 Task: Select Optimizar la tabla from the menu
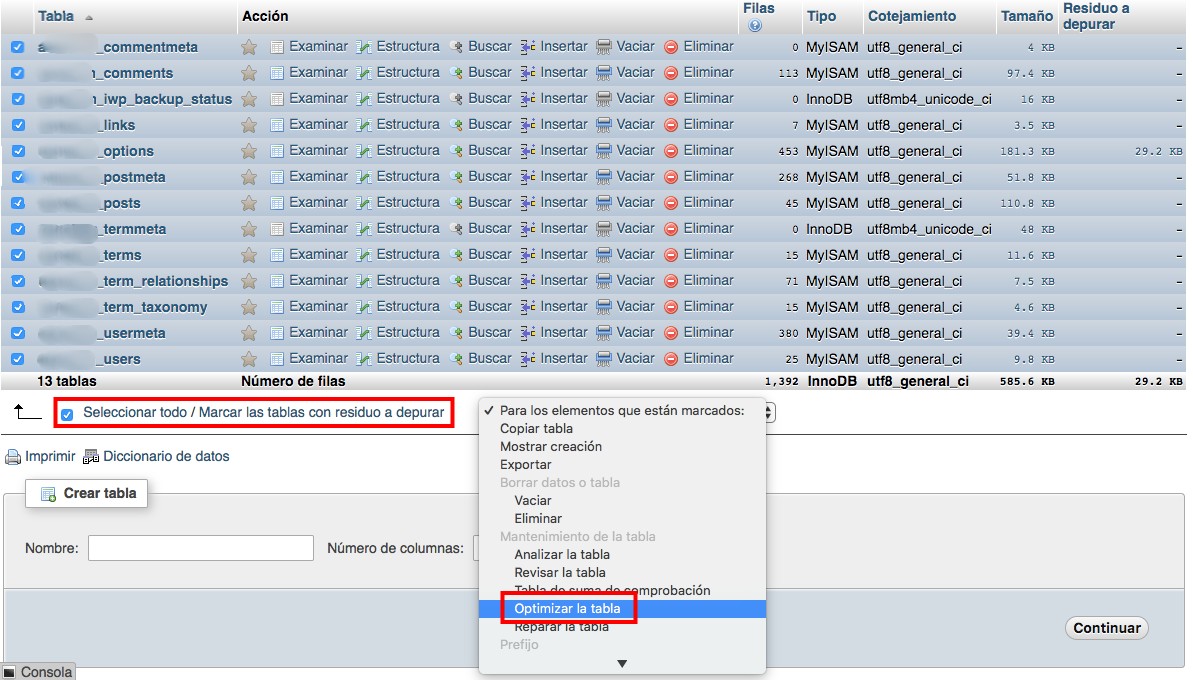[566, 608]
